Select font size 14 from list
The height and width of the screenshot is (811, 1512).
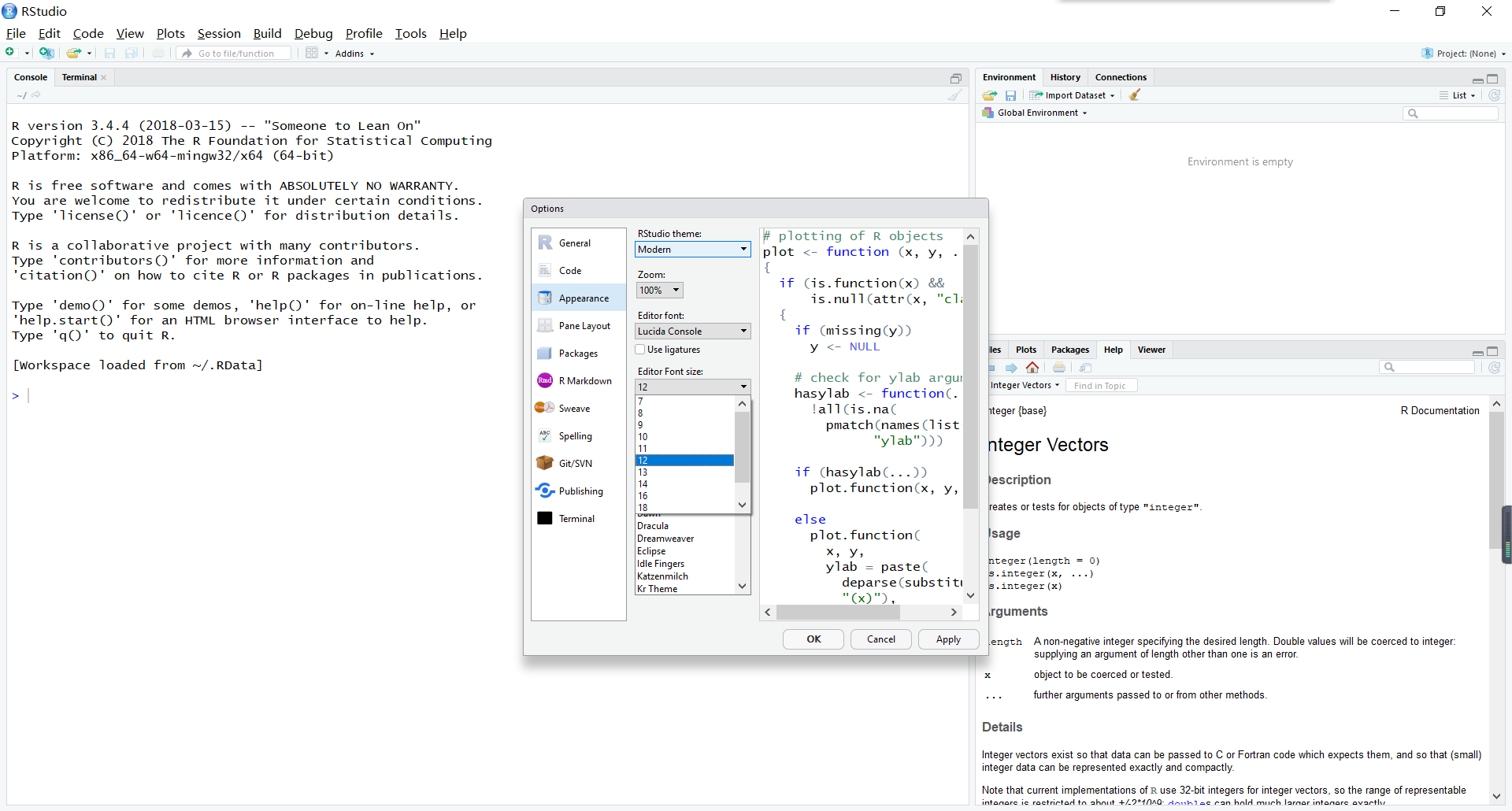[684, 484]
